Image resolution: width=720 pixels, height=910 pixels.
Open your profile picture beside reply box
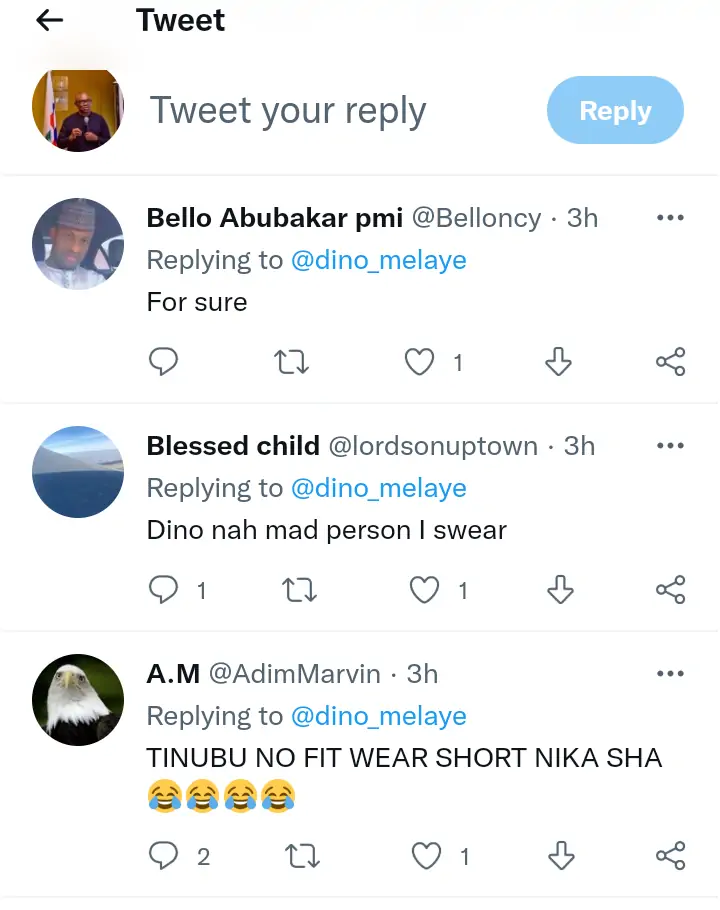coord(78,111)
